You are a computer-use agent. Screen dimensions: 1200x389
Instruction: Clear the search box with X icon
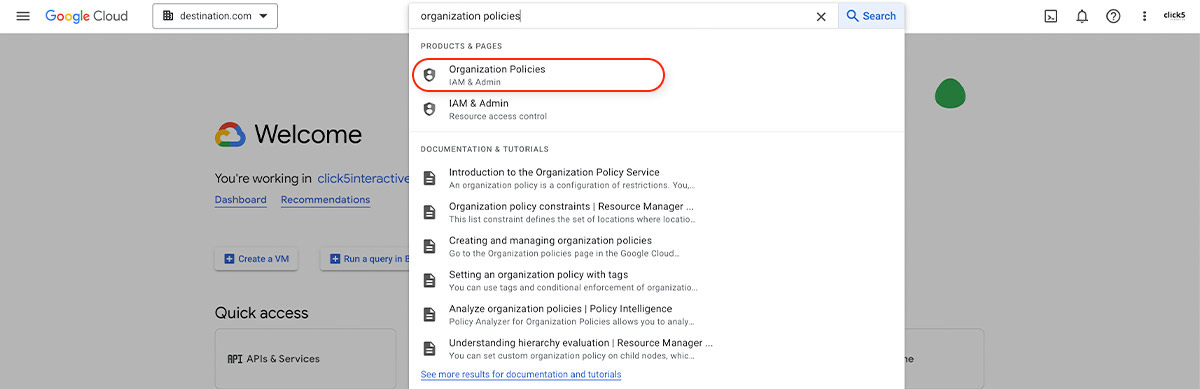[x=821, y=16]
